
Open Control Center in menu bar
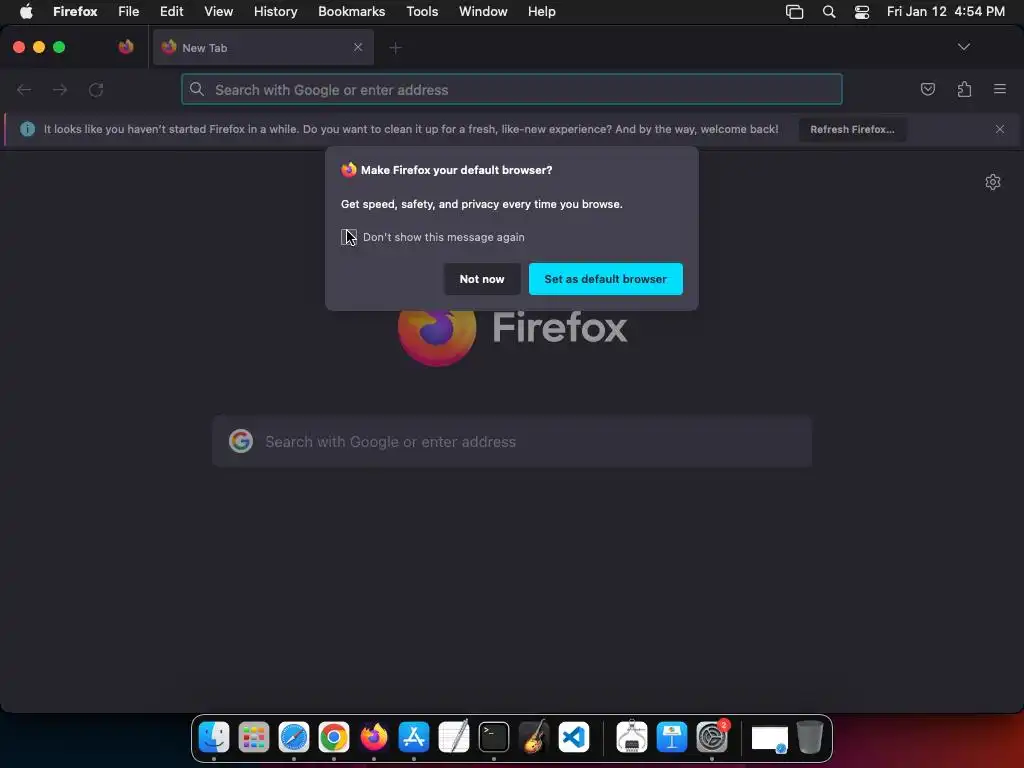(862, 12)
